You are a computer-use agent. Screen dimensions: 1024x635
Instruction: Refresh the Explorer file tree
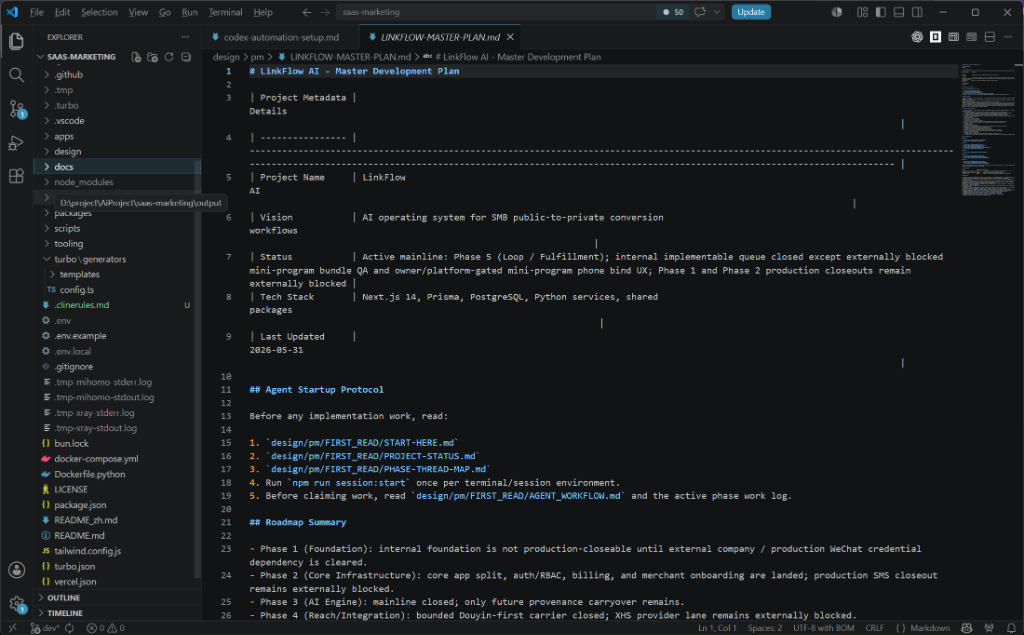tap(169, 57)
